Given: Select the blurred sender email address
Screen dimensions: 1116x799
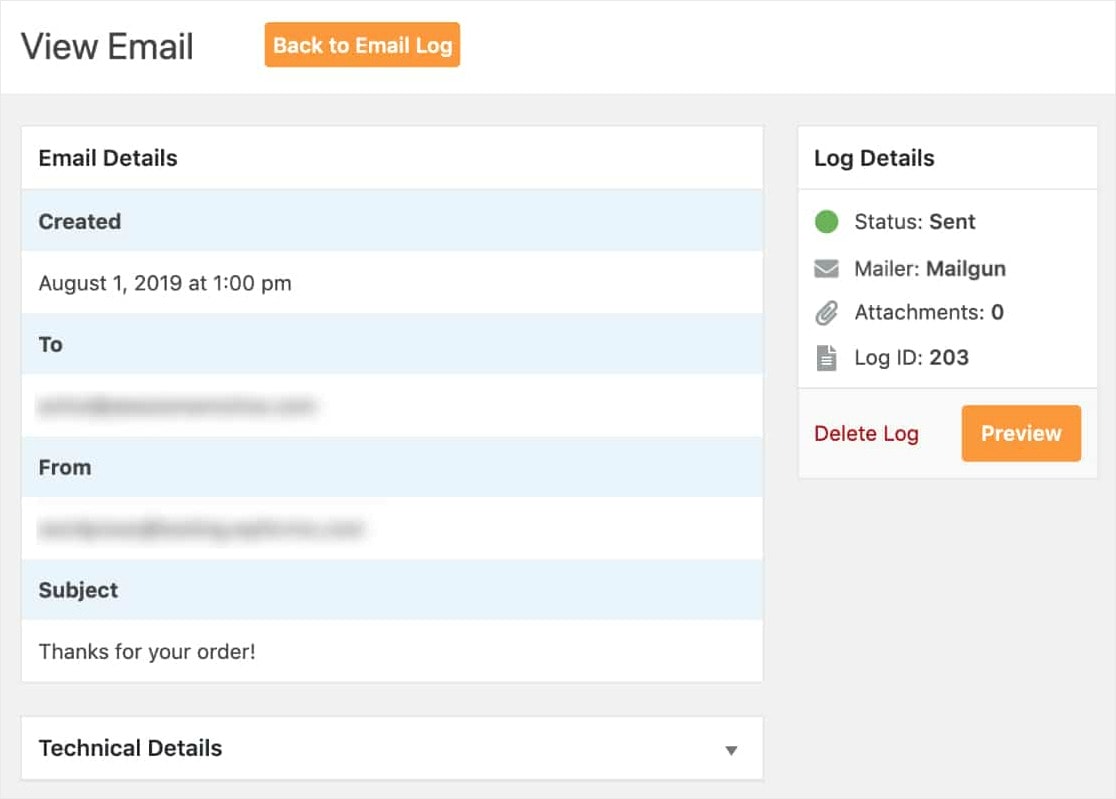Looking at the screenshot, I should 205,529.
